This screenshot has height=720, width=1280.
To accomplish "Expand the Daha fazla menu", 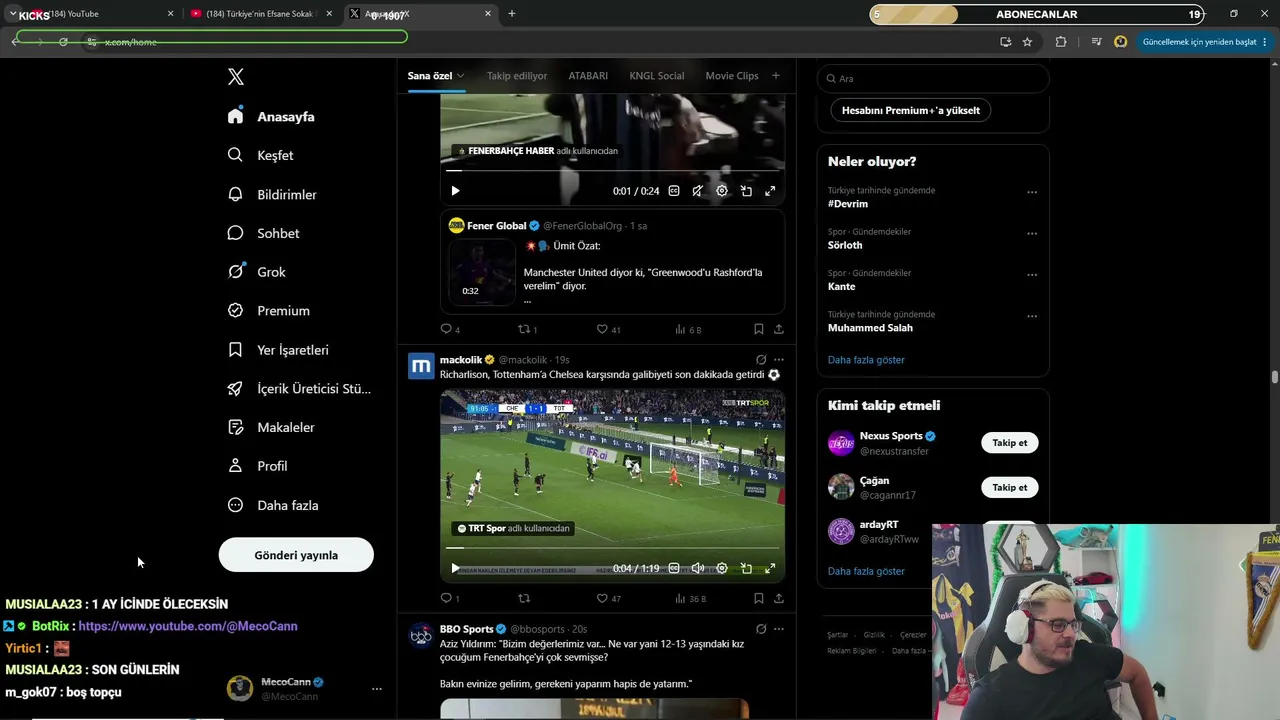I will coord(273,505).
